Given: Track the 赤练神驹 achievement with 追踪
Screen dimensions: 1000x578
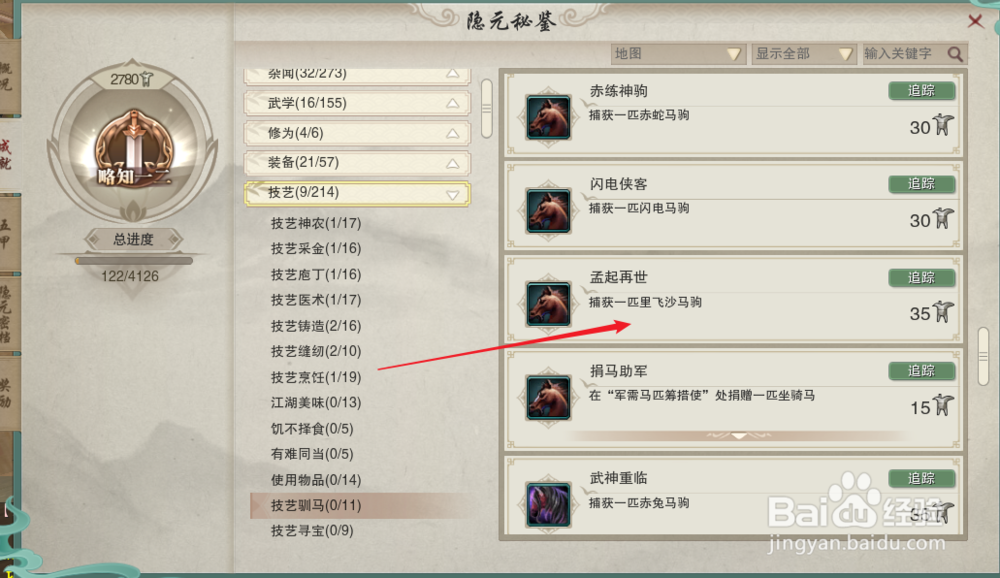Looking at the screenshot, I should pyautogui.click(x=922, y=91).
